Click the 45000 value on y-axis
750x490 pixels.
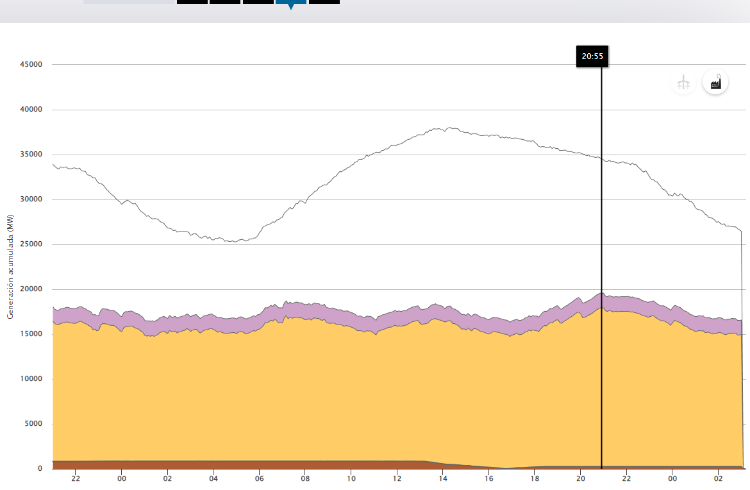click(x=31, y=65)
